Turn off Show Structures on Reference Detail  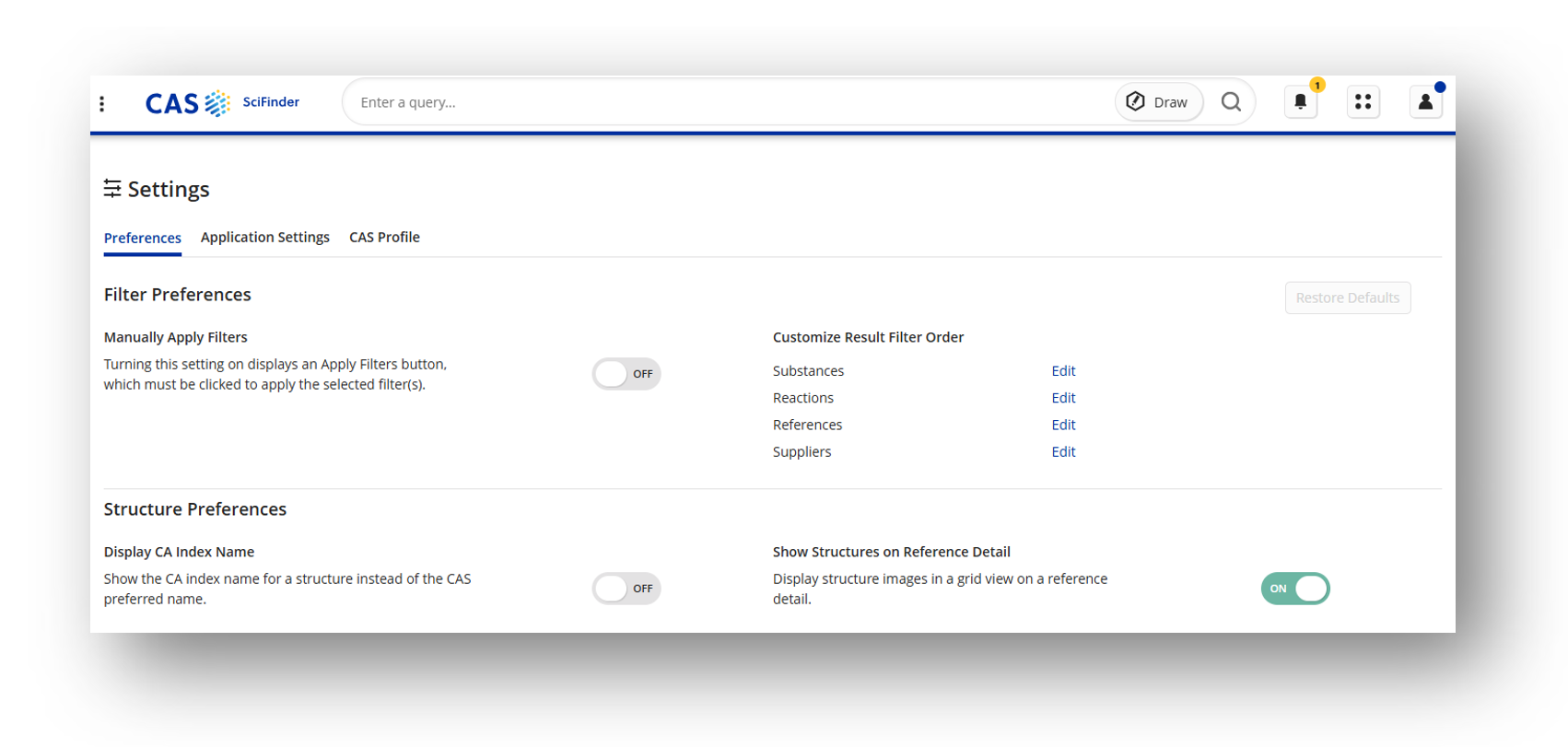1295,589
